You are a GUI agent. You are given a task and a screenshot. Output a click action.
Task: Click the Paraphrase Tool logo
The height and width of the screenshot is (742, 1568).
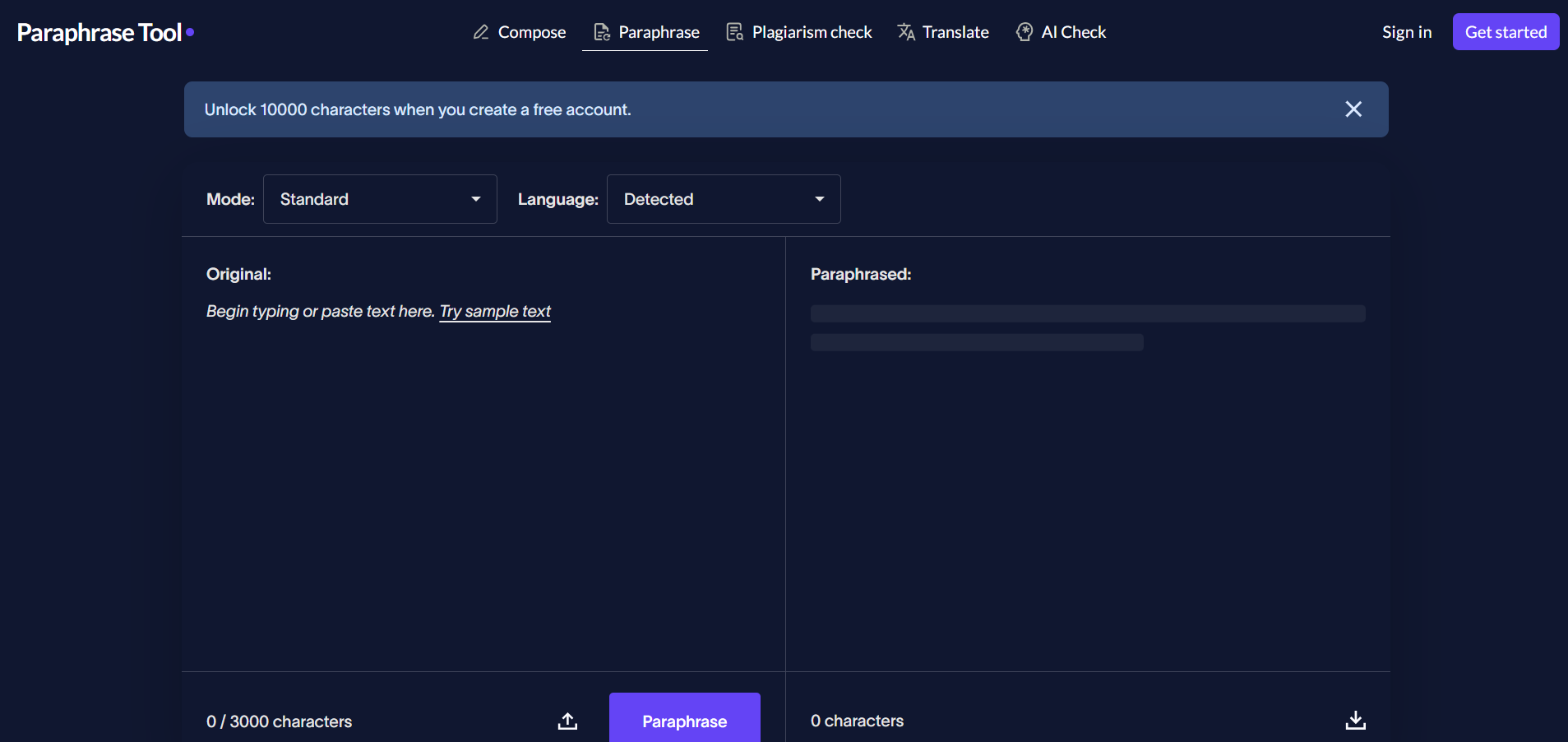[105, 32]
